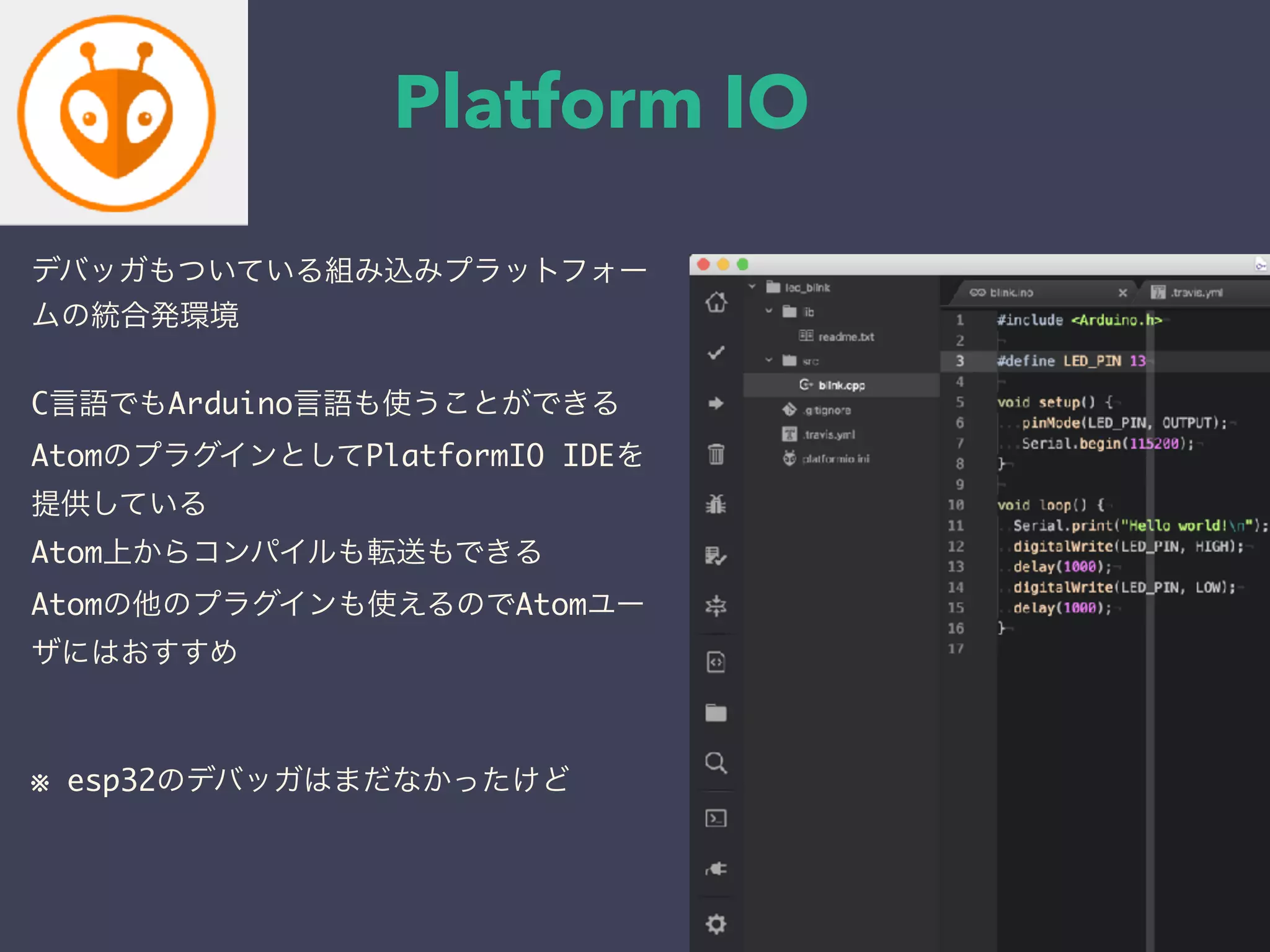Click the red close window button
The height and width of the screenshot is (952, 1270).
pos(704,265)
